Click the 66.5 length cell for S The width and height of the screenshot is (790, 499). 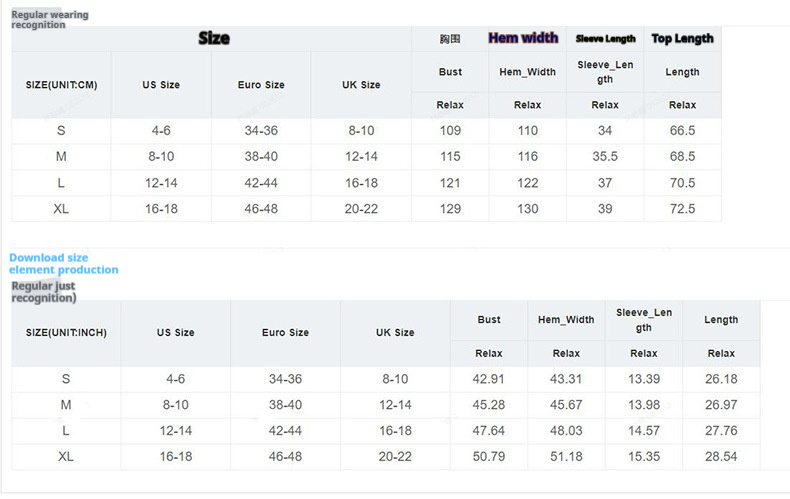[x=682, y=131]
